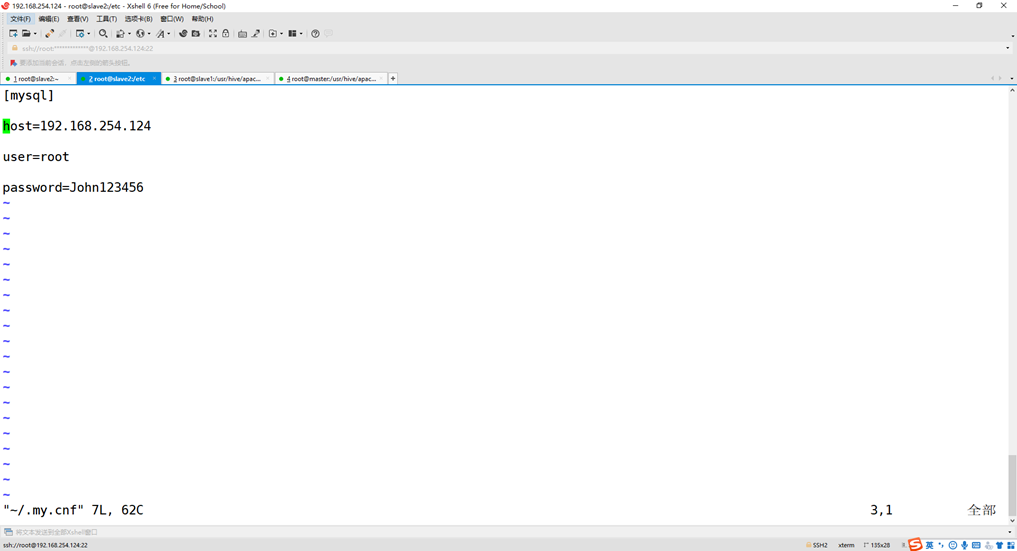Click the Sogou microphone voice icon

(964, 545)
